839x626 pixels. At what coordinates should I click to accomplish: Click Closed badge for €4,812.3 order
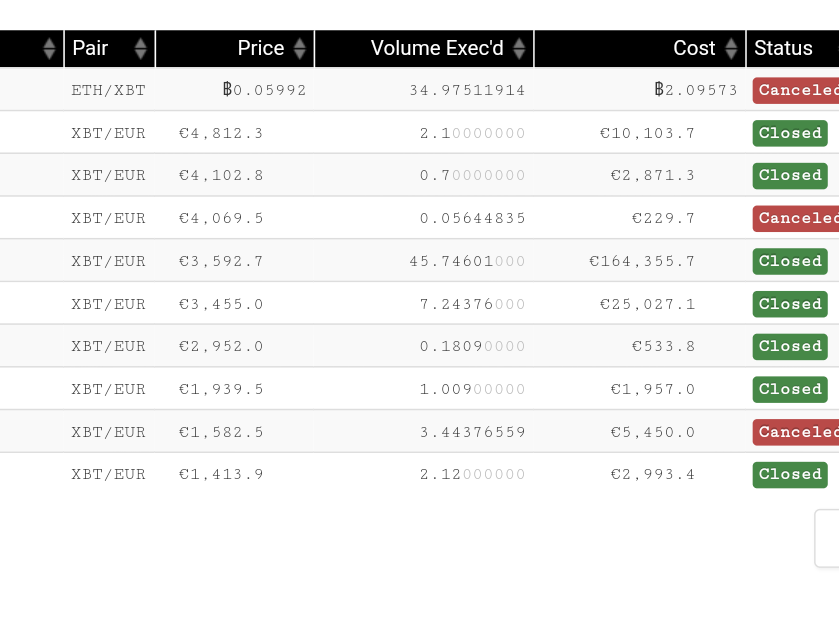click(790, 133)
